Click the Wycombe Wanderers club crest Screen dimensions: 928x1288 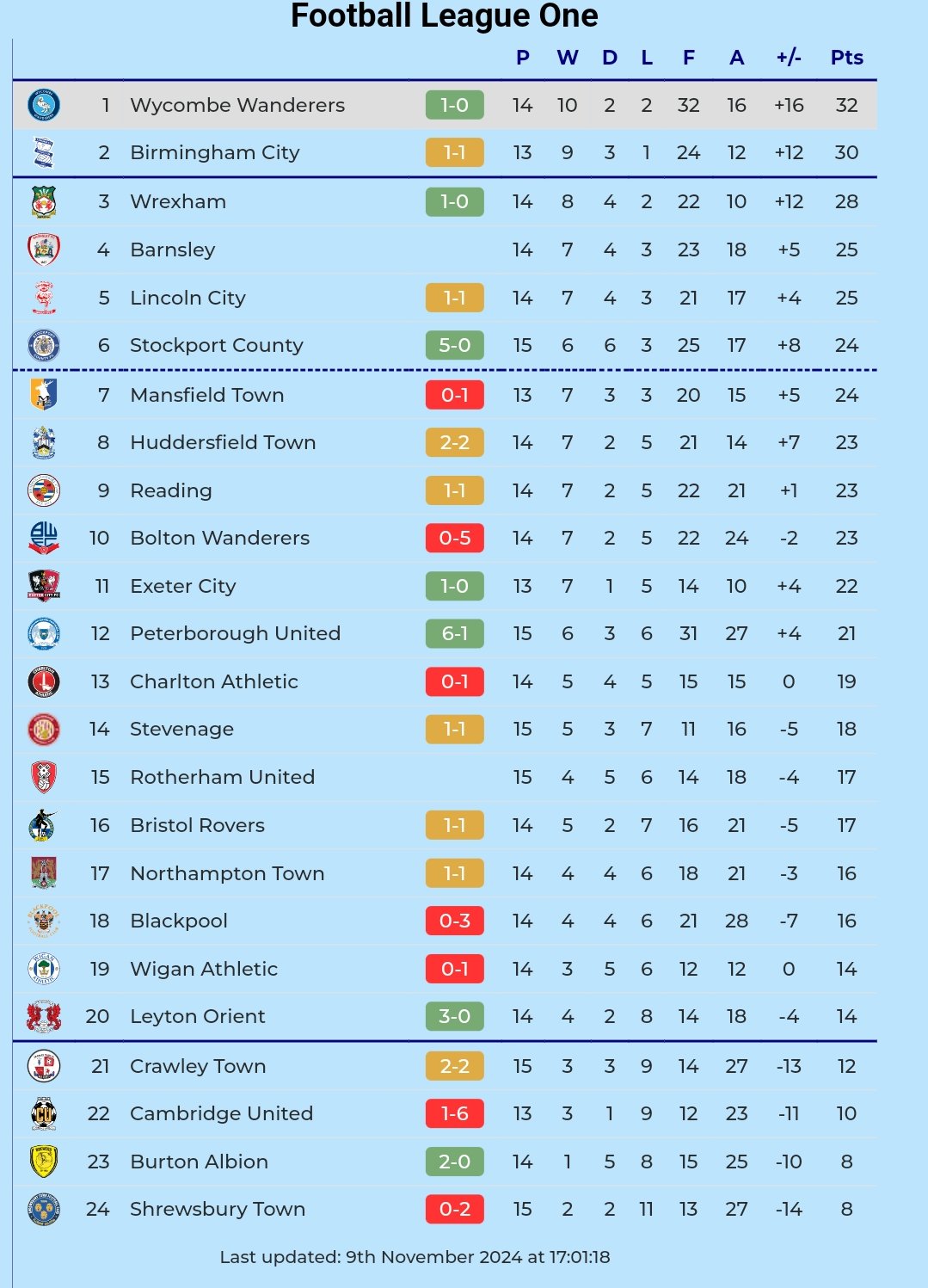[x=43, y=105]
